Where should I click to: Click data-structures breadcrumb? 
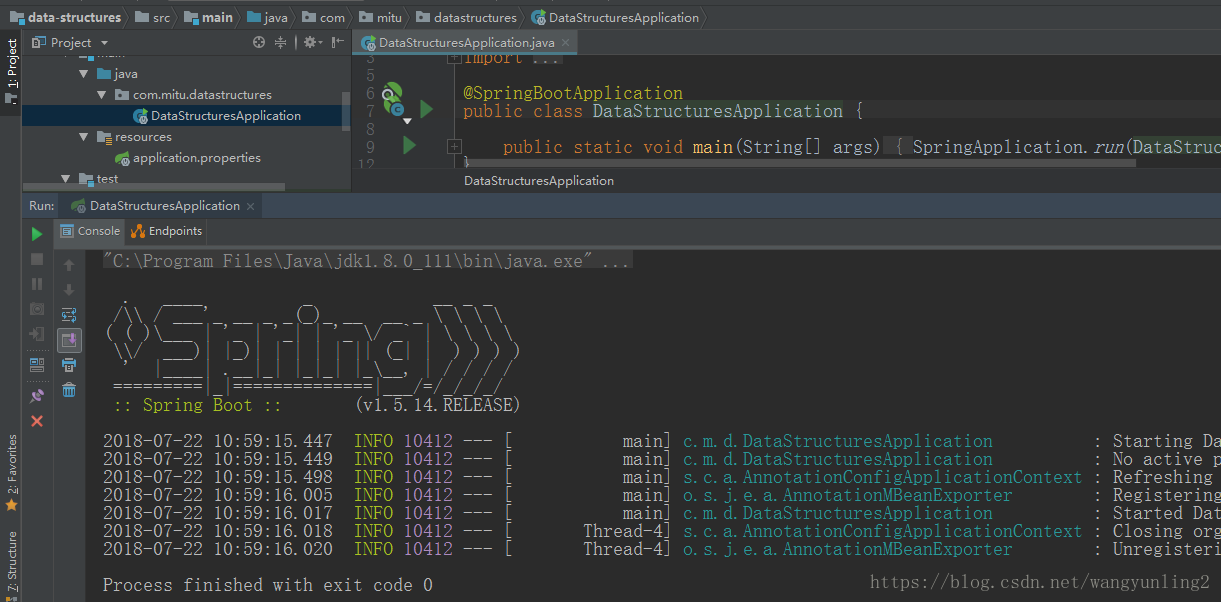click(65, 17)
